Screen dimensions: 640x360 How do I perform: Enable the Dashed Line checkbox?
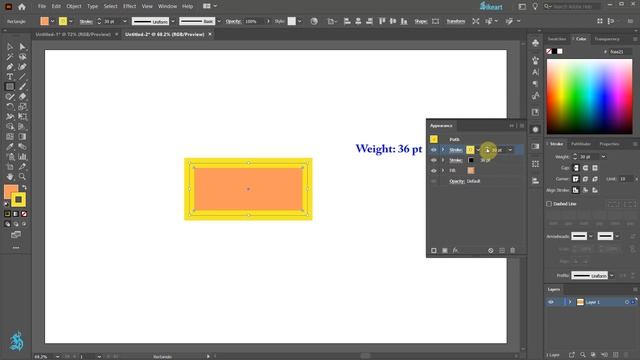tap(549, 204)
